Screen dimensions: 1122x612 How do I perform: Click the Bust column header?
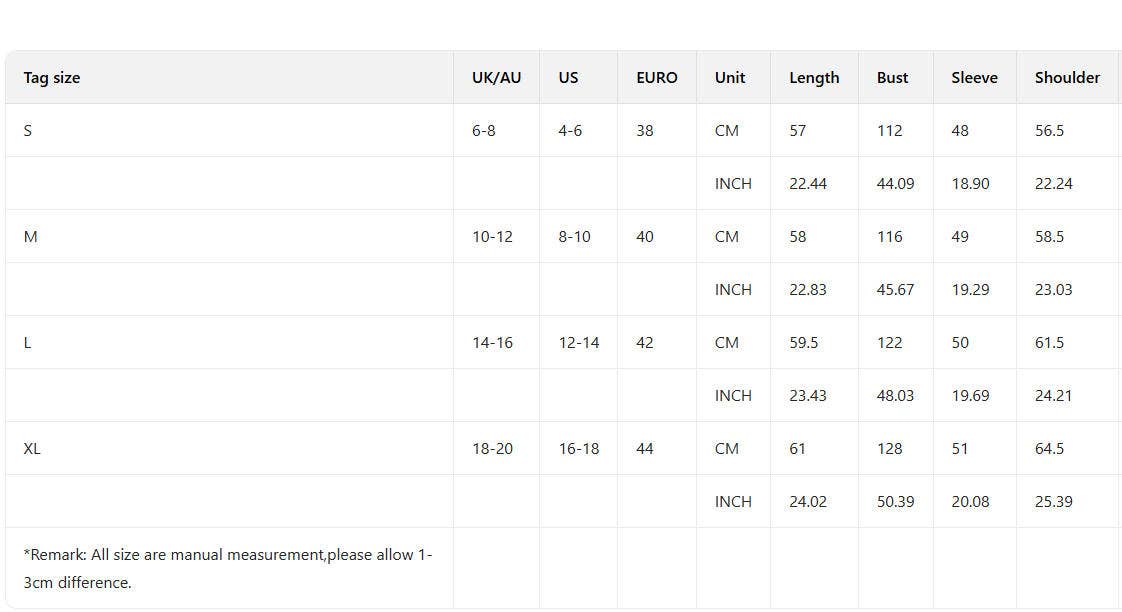(x=892, y=78)
